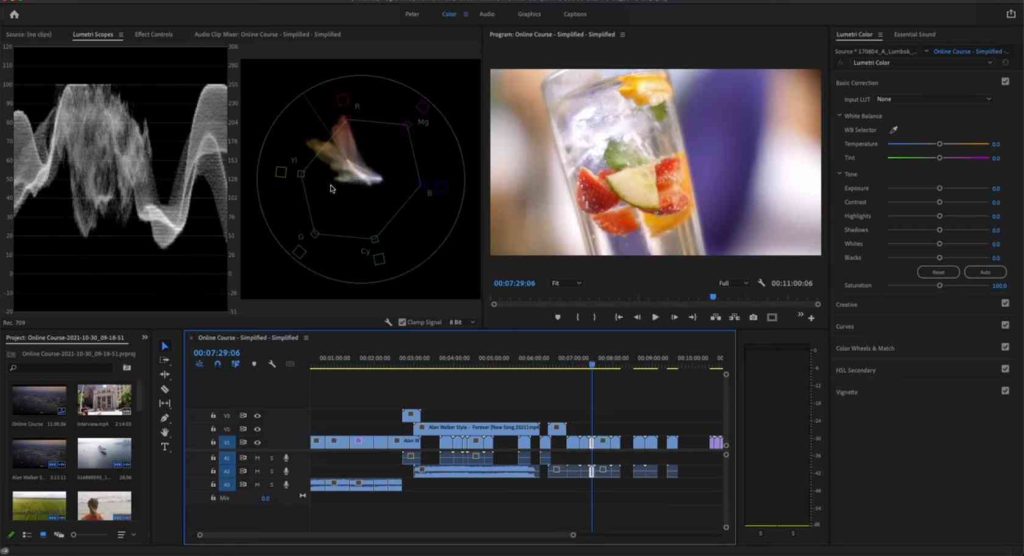Select the Selection tool arrow

coord(165,346)
